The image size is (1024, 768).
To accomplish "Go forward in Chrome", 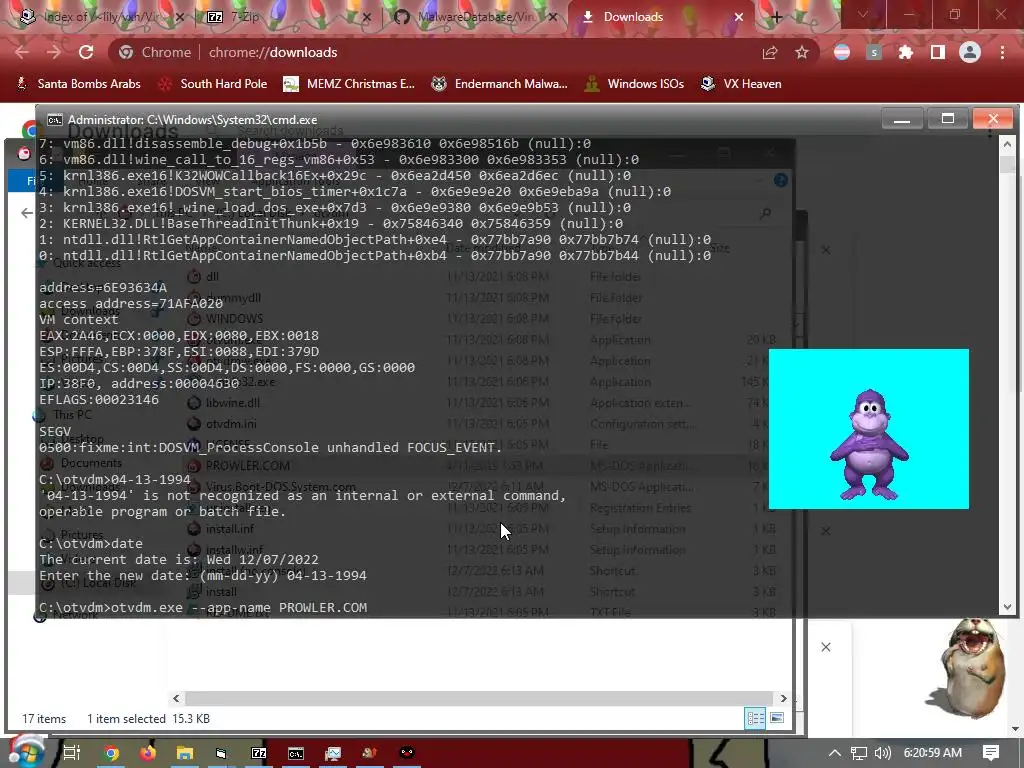I will [54, 52].
